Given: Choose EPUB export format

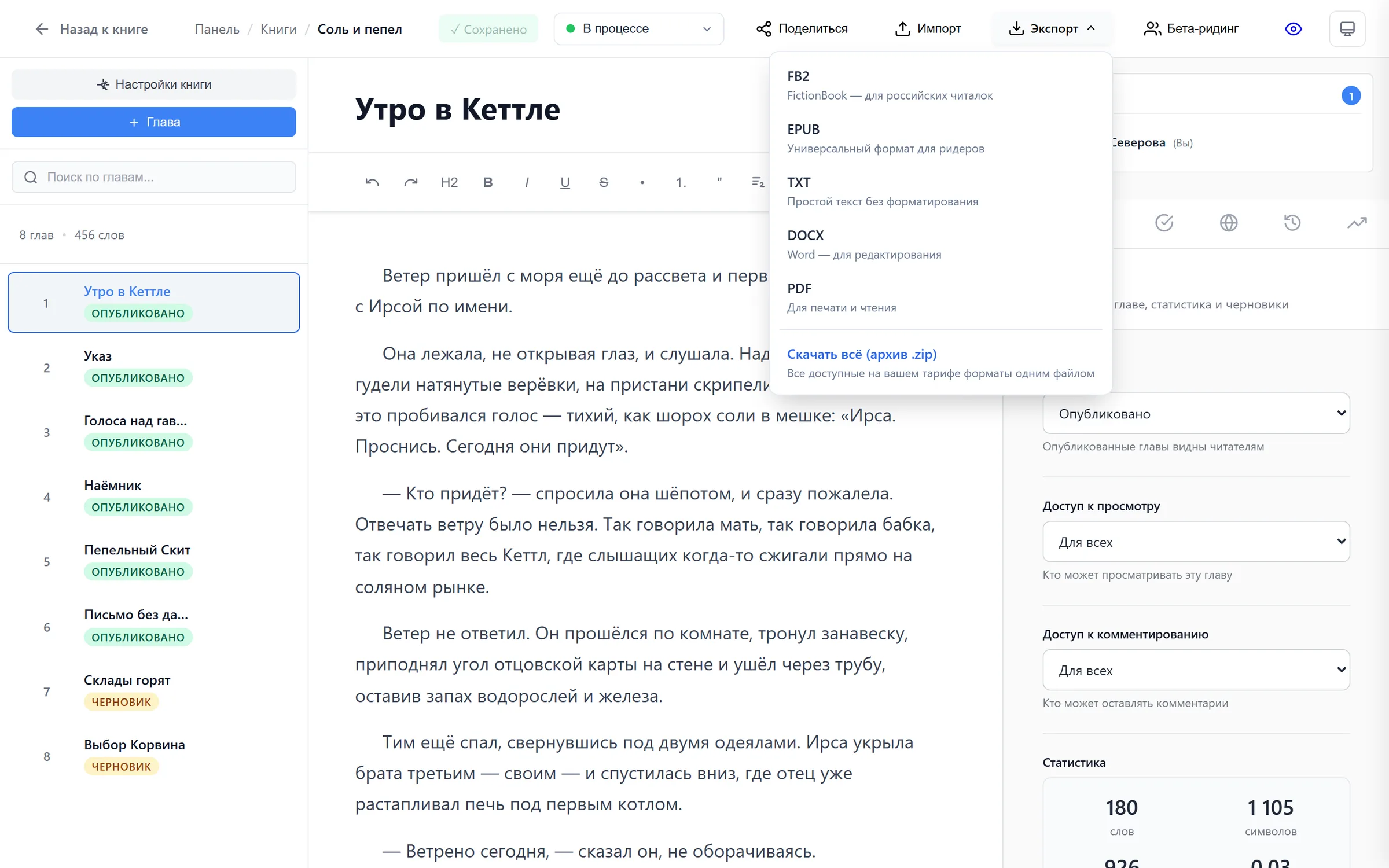Looking at the screenshot, I should pos(940,138).
